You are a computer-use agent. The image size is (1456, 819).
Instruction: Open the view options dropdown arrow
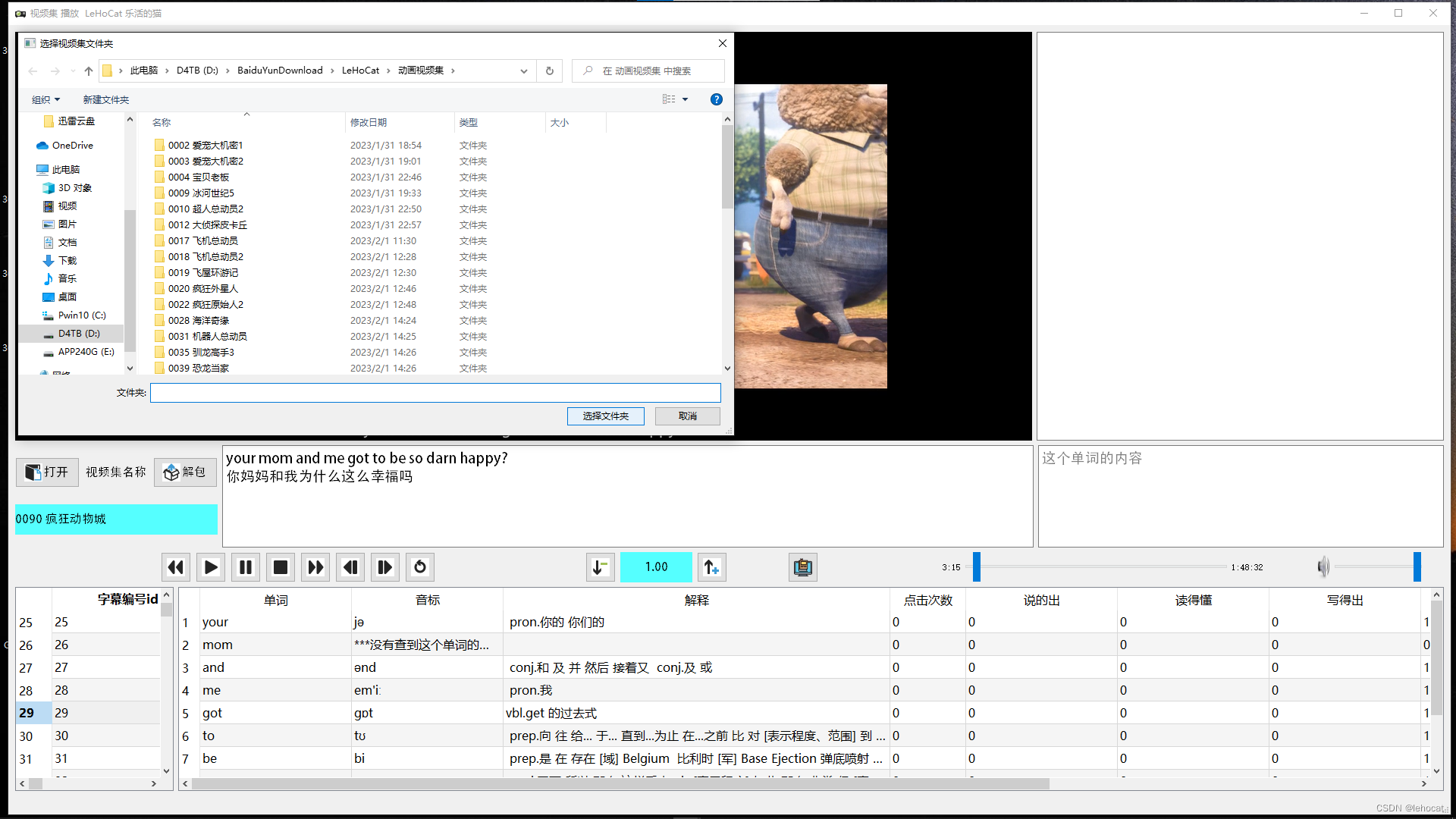685,99
